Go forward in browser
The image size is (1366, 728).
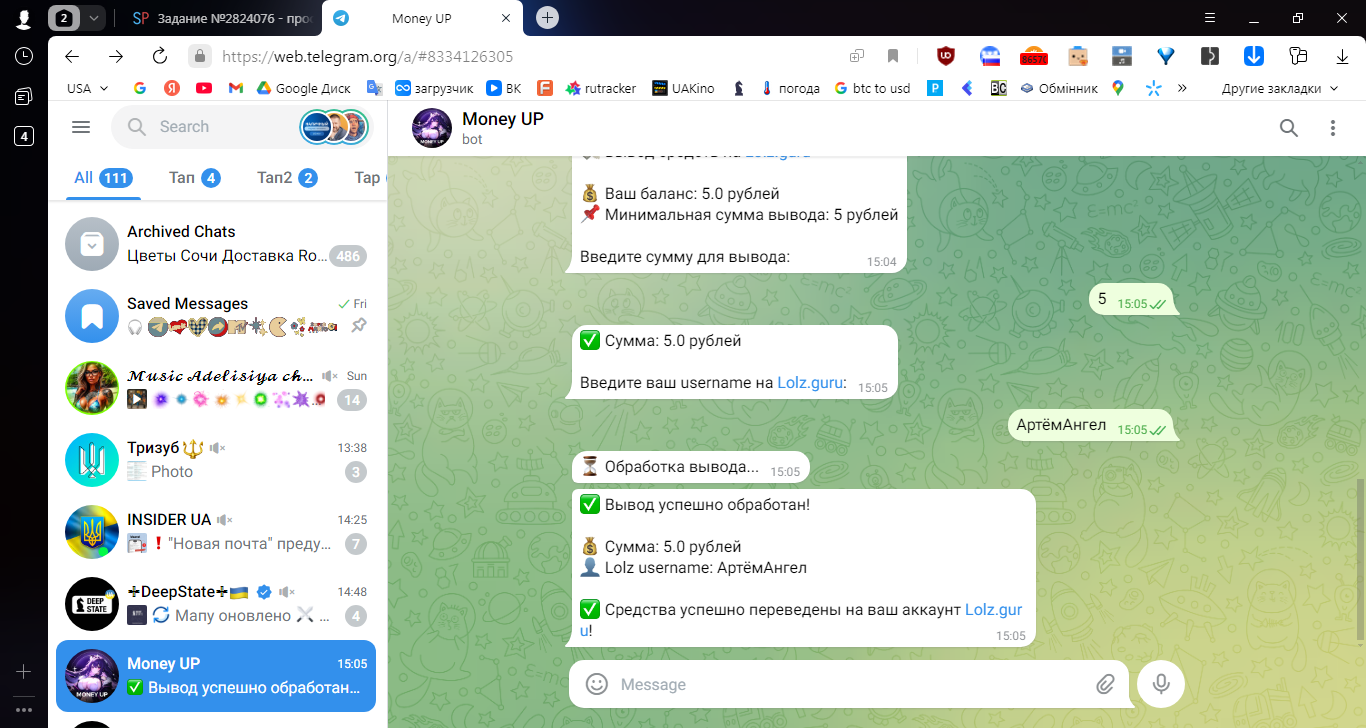tap(116, 56)
